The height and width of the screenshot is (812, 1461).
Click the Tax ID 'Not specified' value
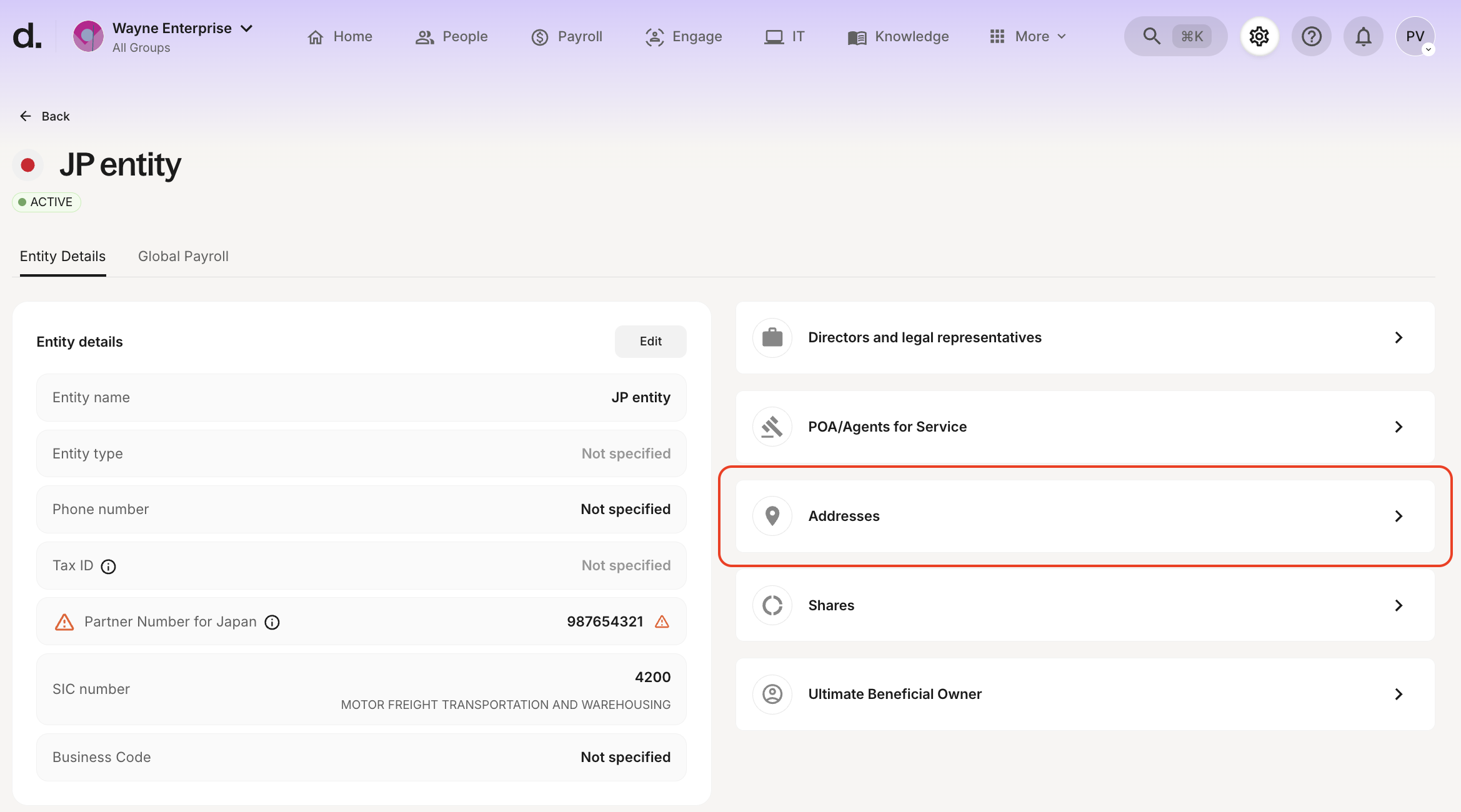[626, 565]
